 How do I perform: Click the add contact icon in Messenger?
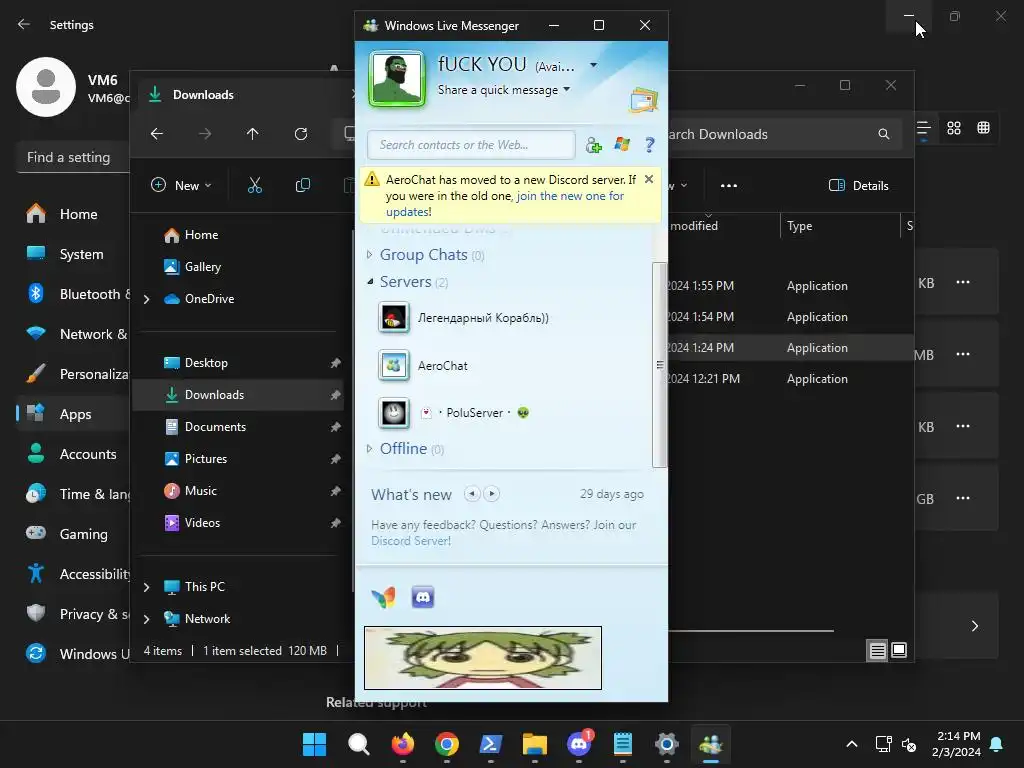coord(593,145)
